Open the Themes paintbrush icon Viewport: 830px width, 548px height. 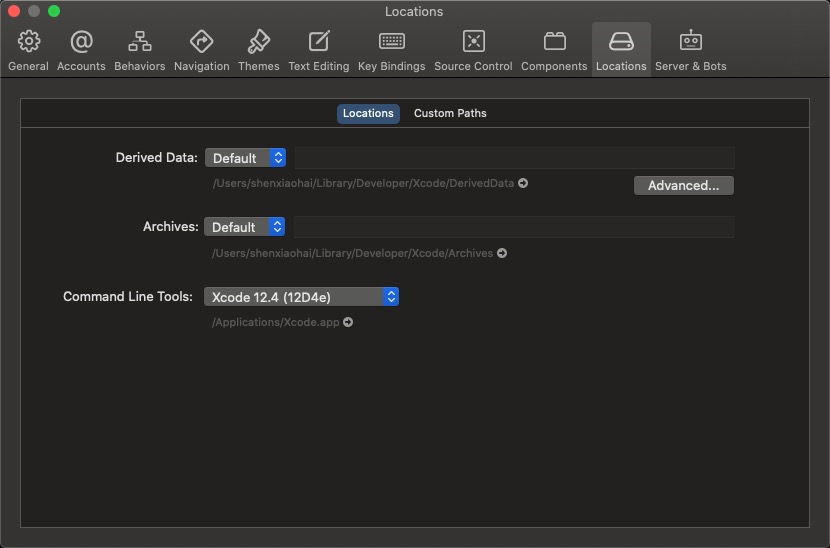coord(259,41)
